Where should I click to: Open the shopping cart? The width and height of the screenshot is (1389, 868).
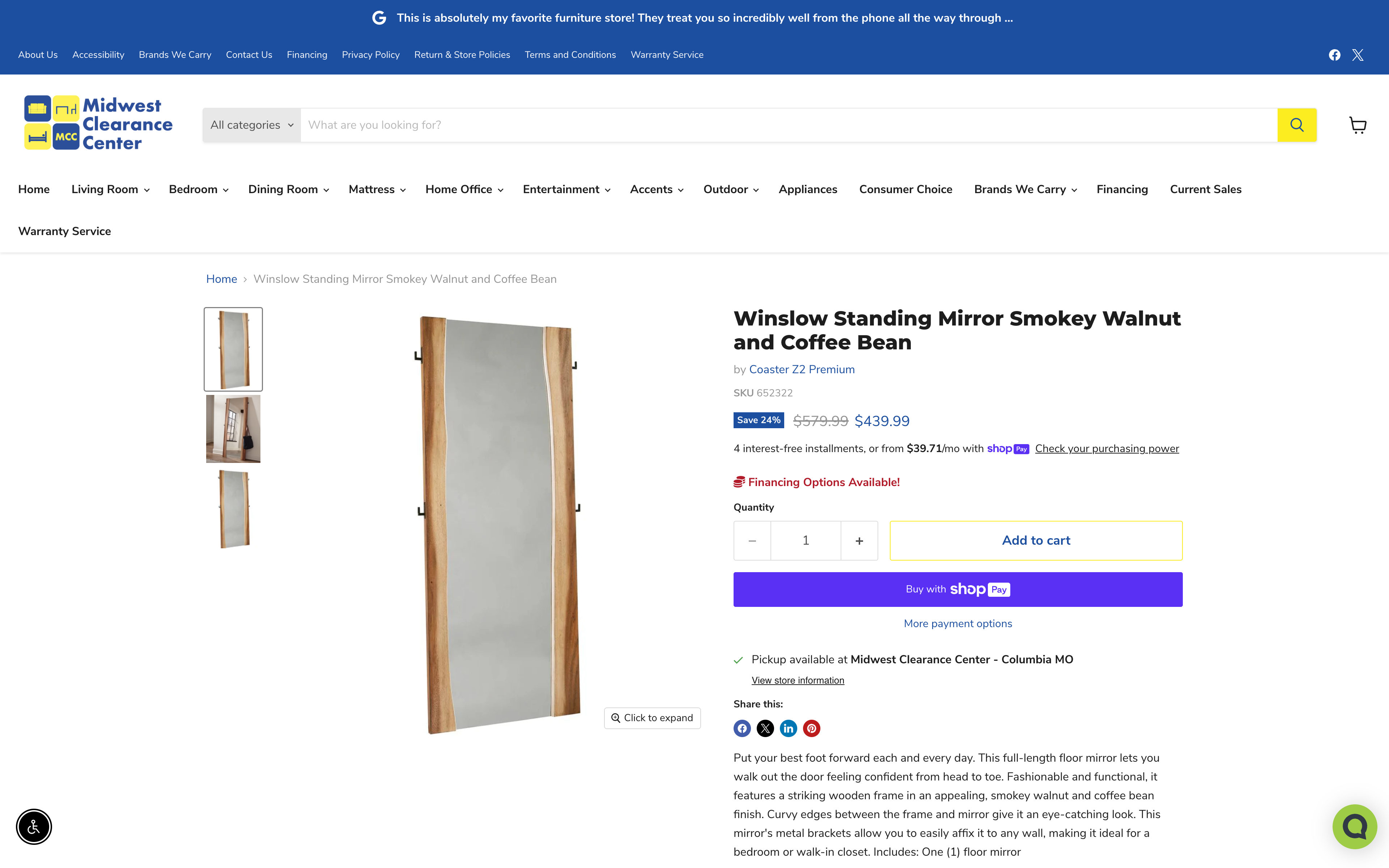[1358, 125]
